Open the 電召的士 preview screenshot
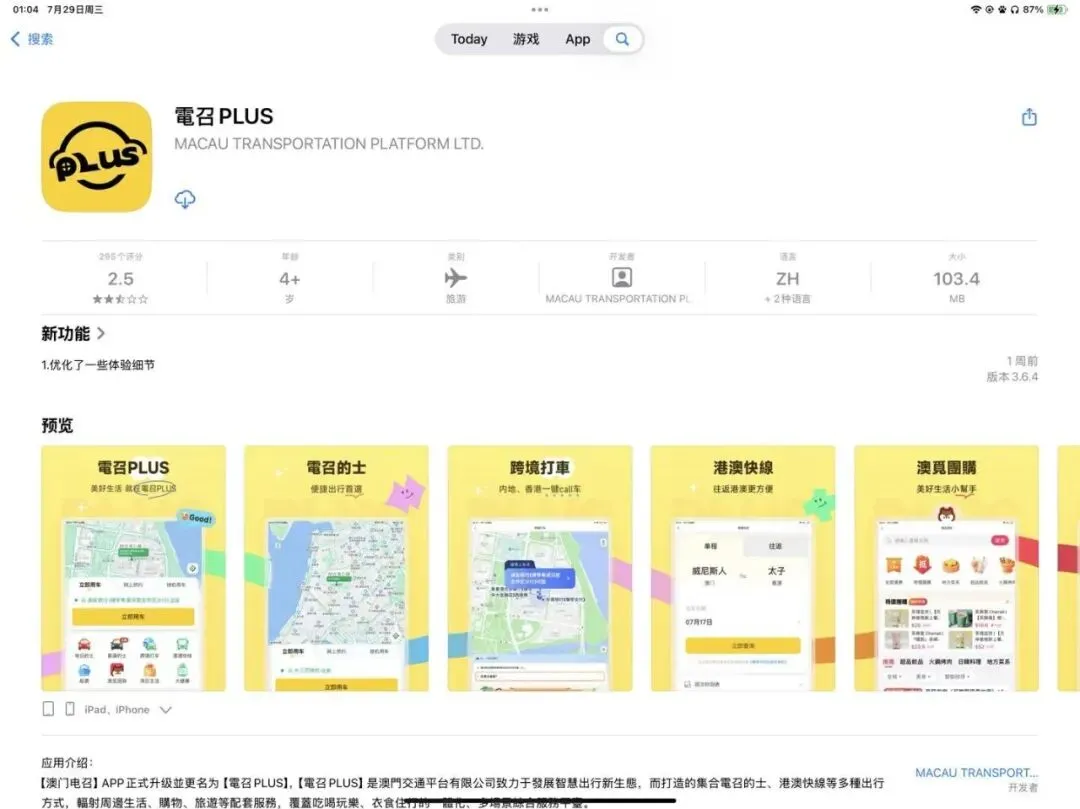The width and height of the screenshot is (1080, 809). [336, 568]
